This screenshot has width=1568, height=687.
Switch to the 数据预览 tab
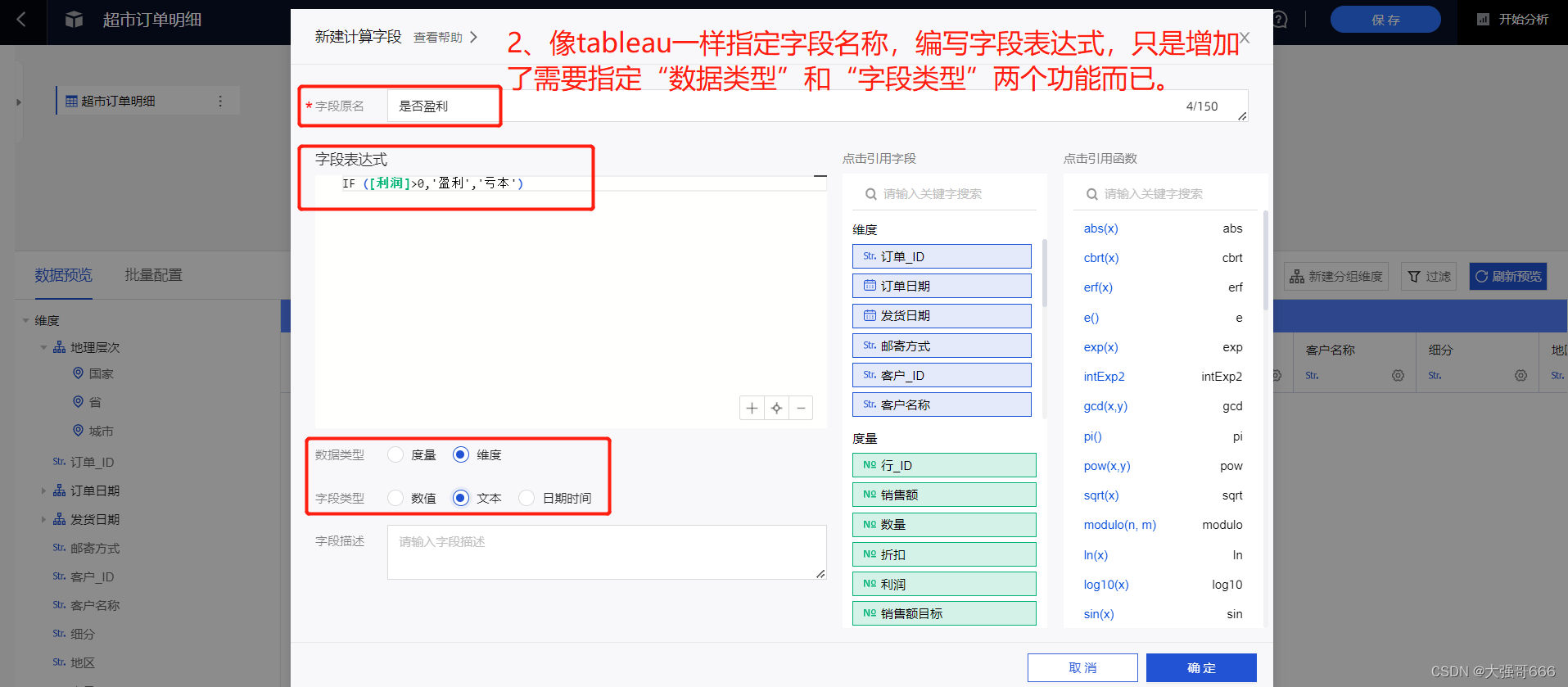(63, 275)
